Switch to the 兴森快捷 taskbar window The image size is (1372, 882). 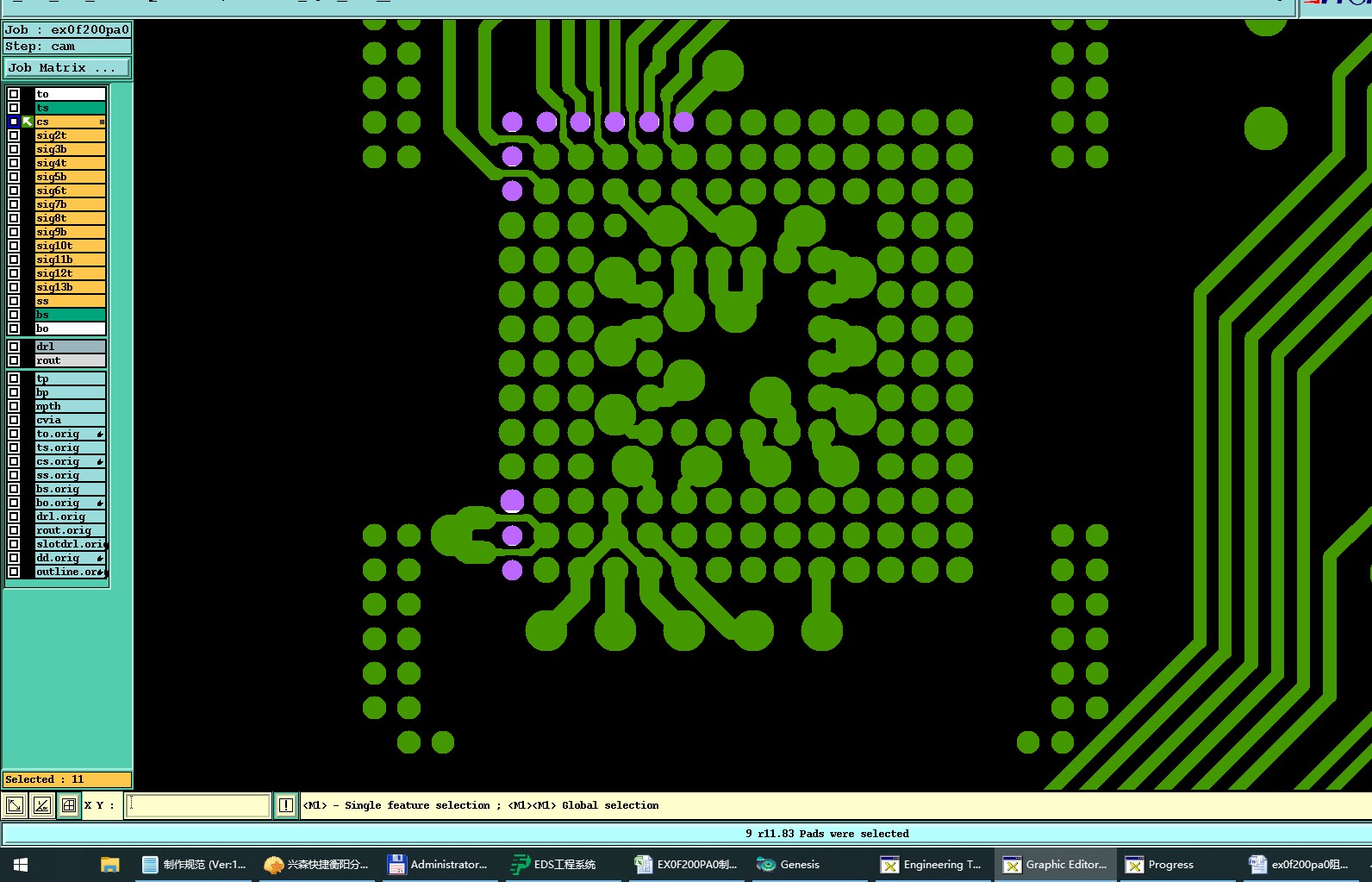[316, 864]
